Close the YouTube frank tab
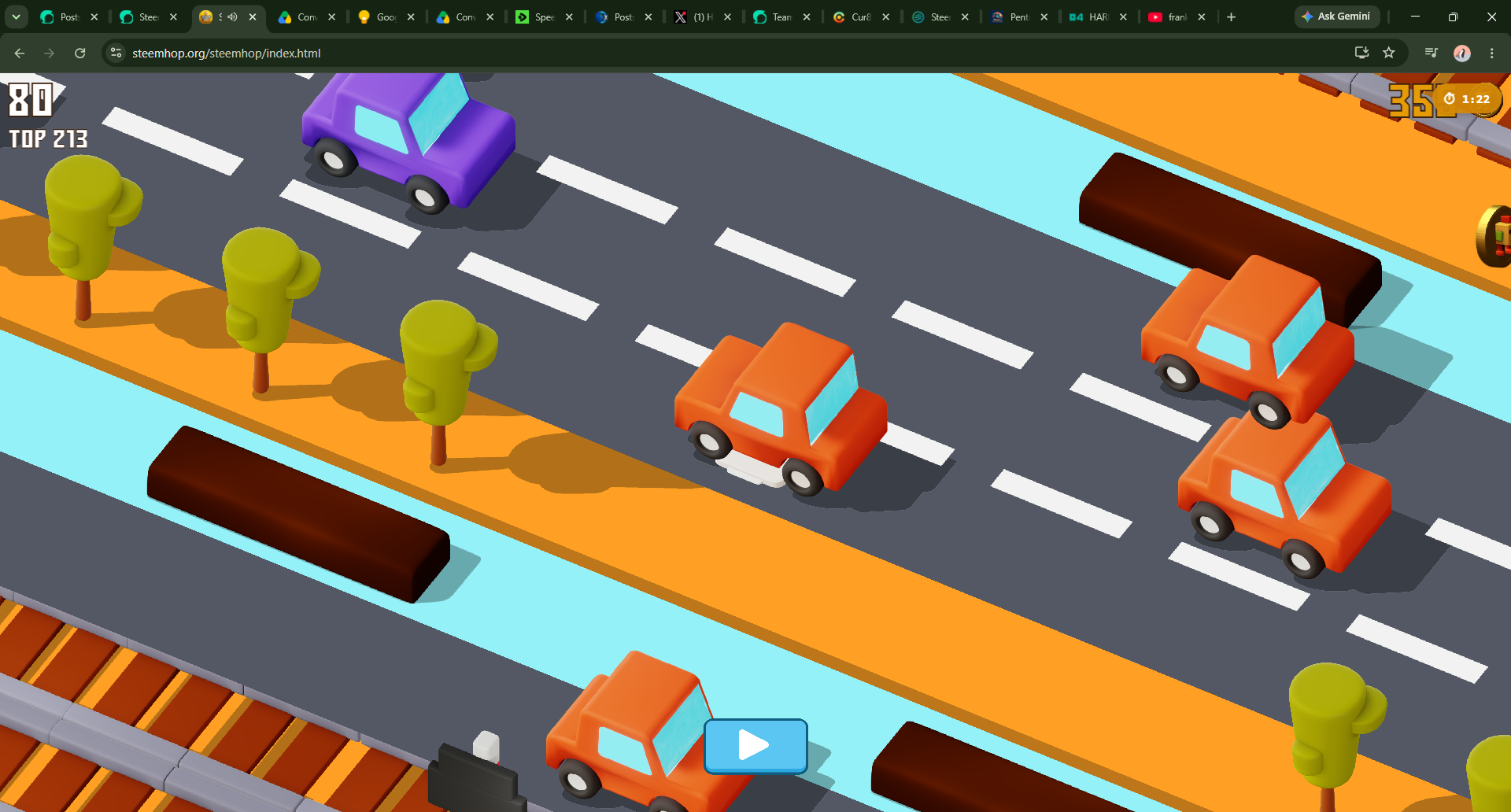 pyautogui.click(x=1202, y=17)
